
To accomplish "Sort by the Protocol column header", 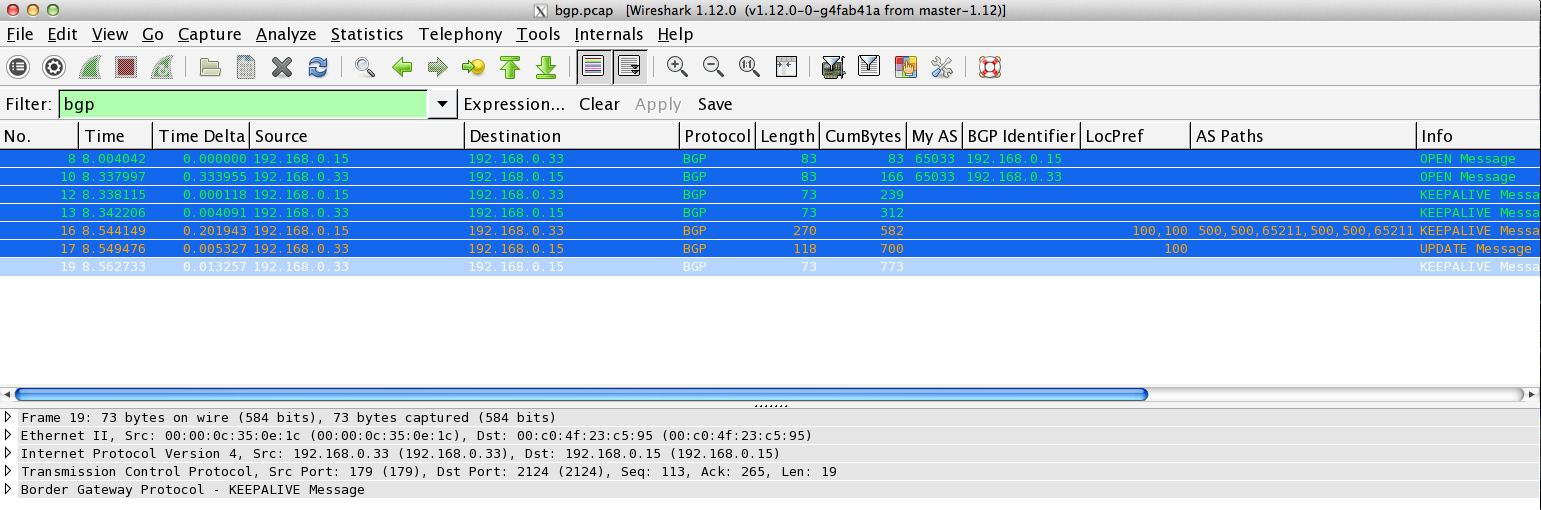I will point(717,136).
